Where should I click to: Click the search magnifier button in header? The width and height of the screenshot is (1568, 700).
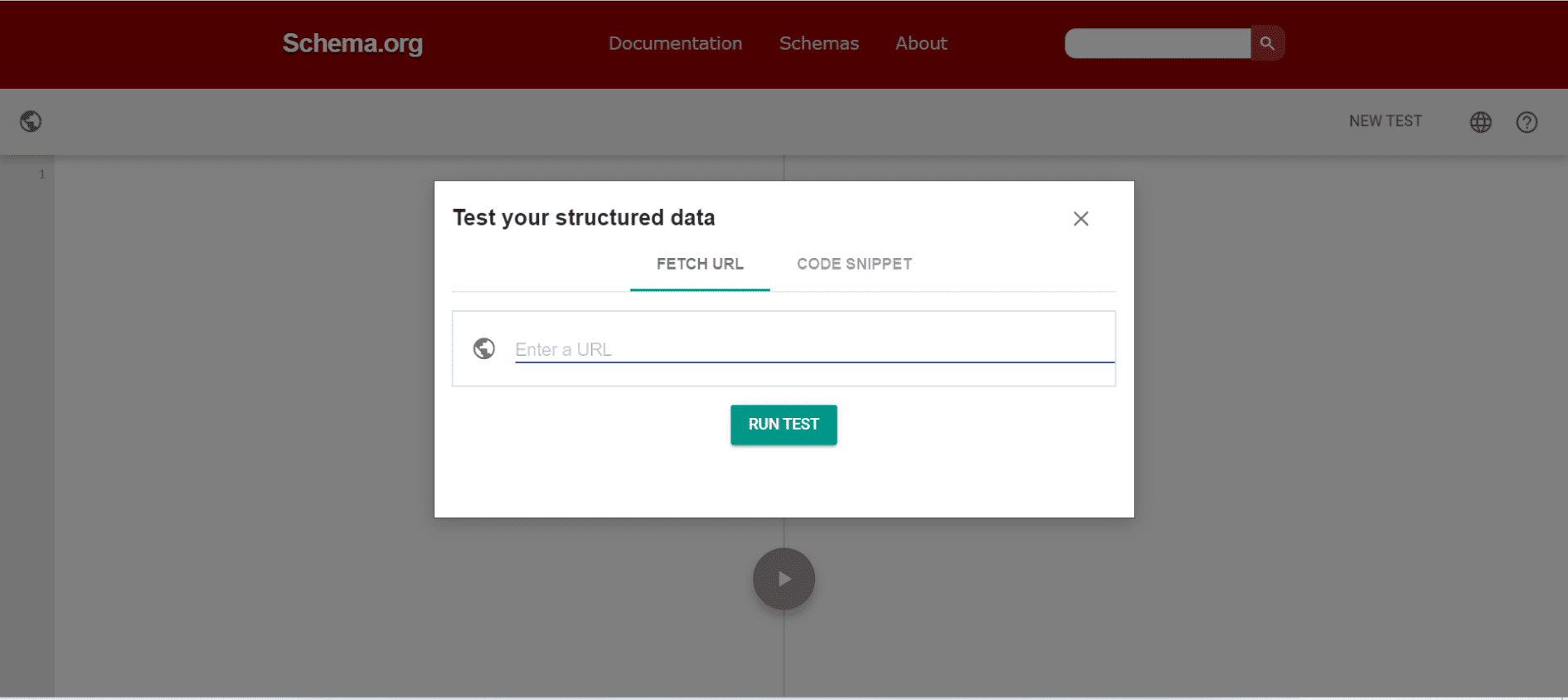[1267, 43]
